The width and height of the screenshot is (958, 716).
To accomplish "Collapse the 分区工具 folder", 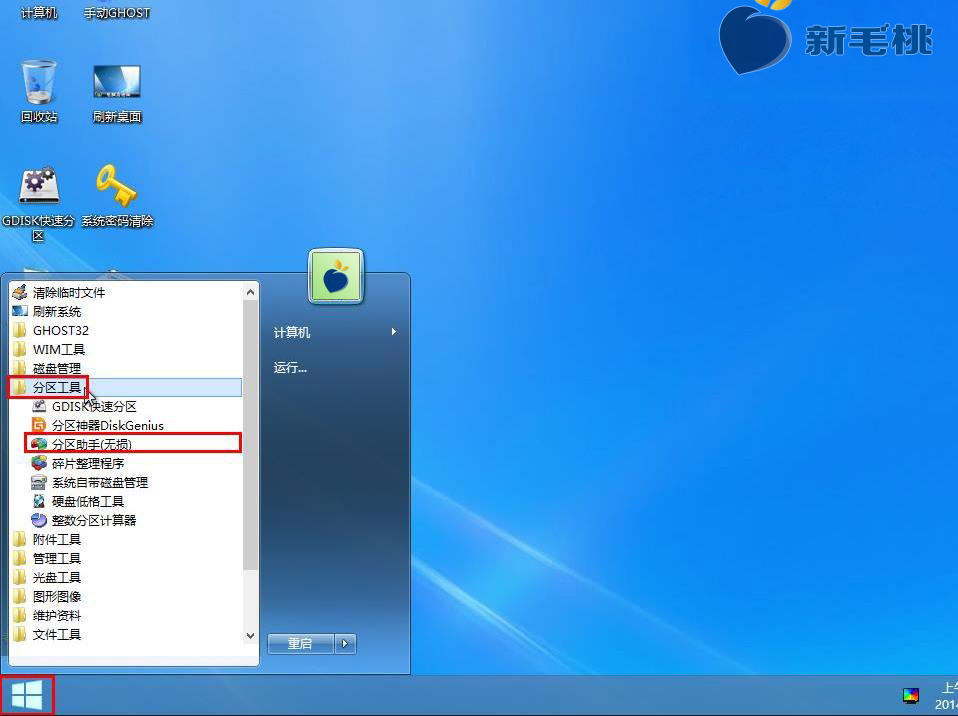I will (126, 387).
